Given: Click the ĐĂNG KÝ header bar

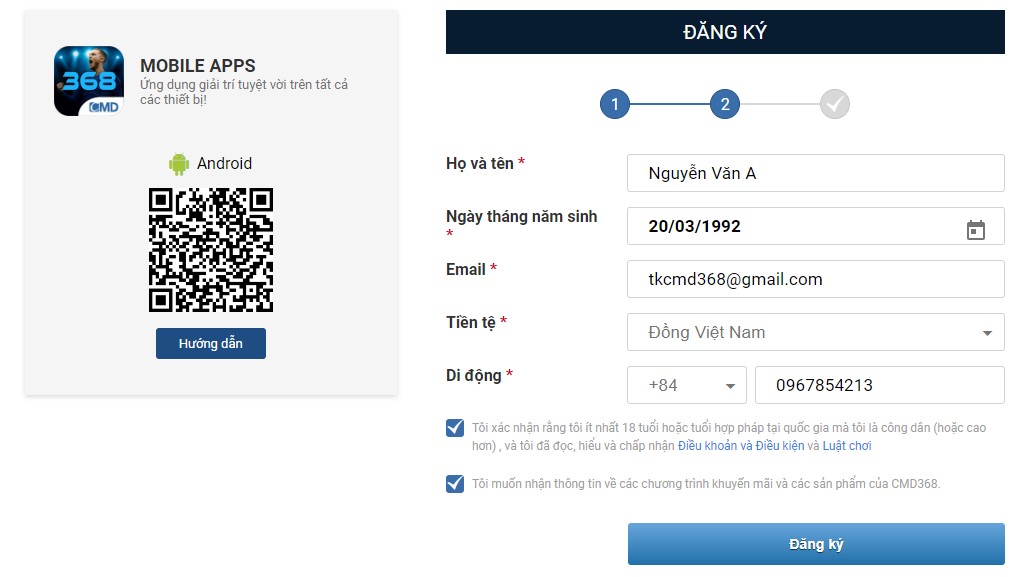Looking at the screenshot, I should click(725, 32).
